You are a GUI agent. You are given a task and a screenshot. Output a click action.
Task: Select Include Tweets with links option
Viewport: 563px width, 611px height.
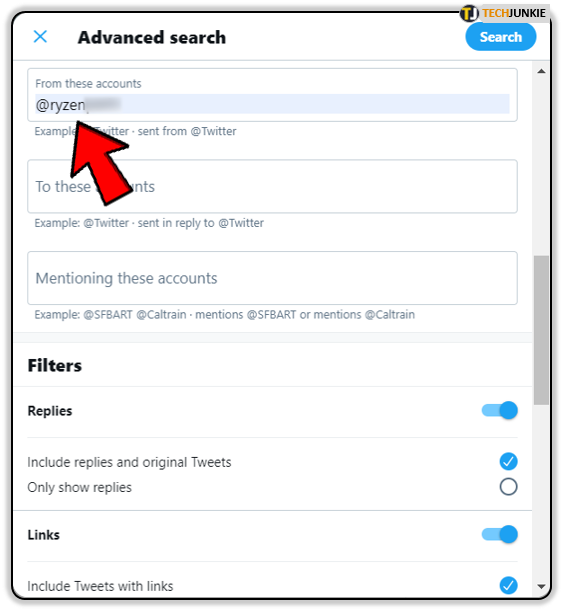(x=508, y=585)
